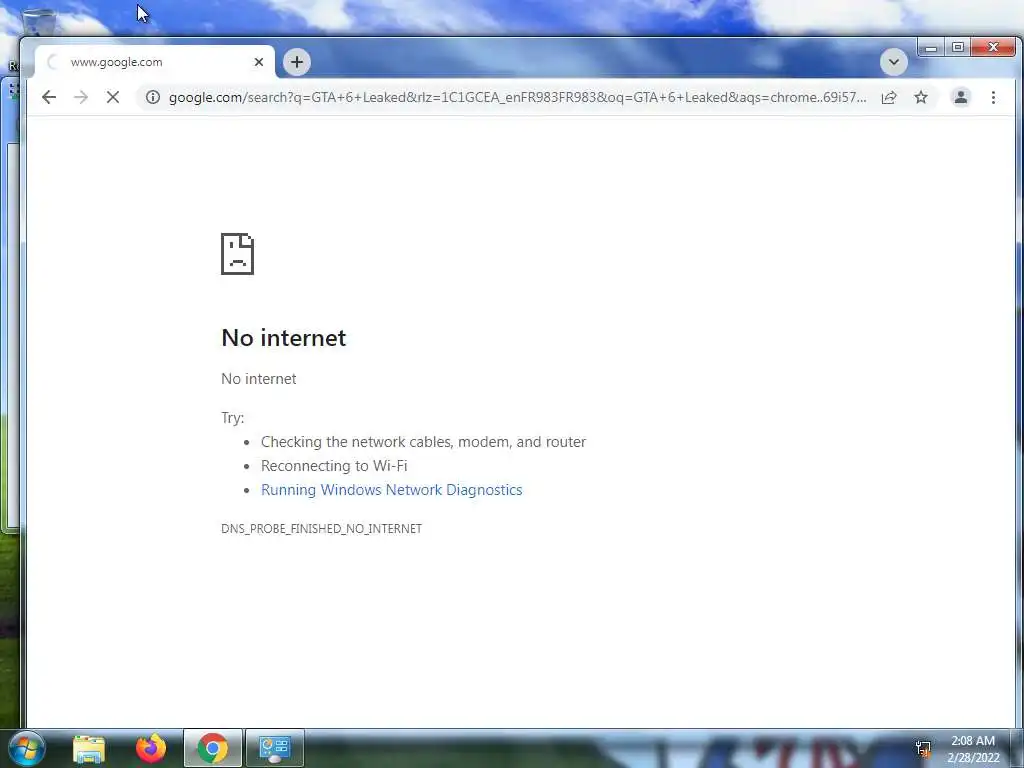Minimize the Chrome window
Screen dimensions: 1024x768
931,48
